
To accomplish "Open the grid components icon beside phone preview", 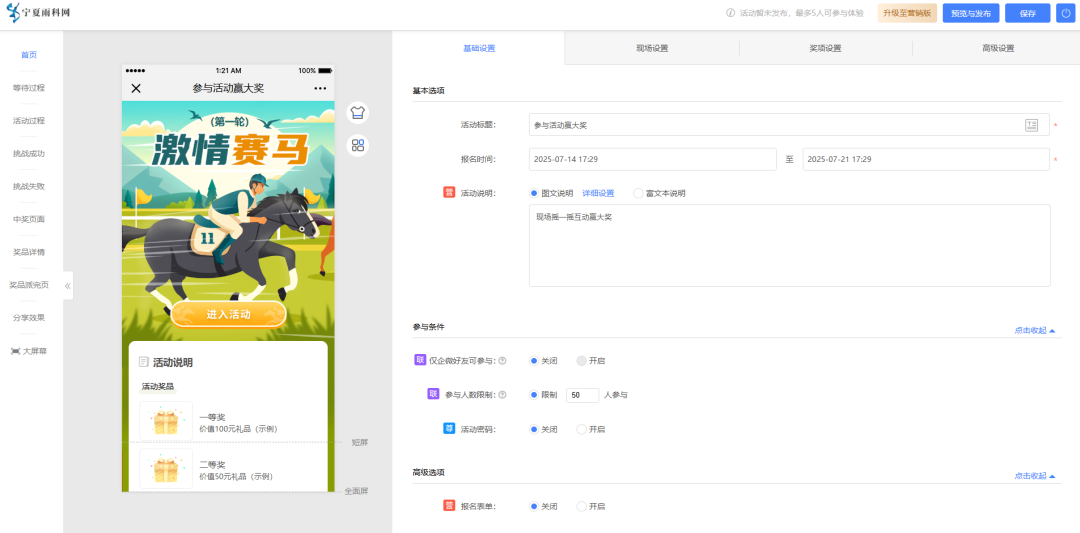I will [357, 145].
